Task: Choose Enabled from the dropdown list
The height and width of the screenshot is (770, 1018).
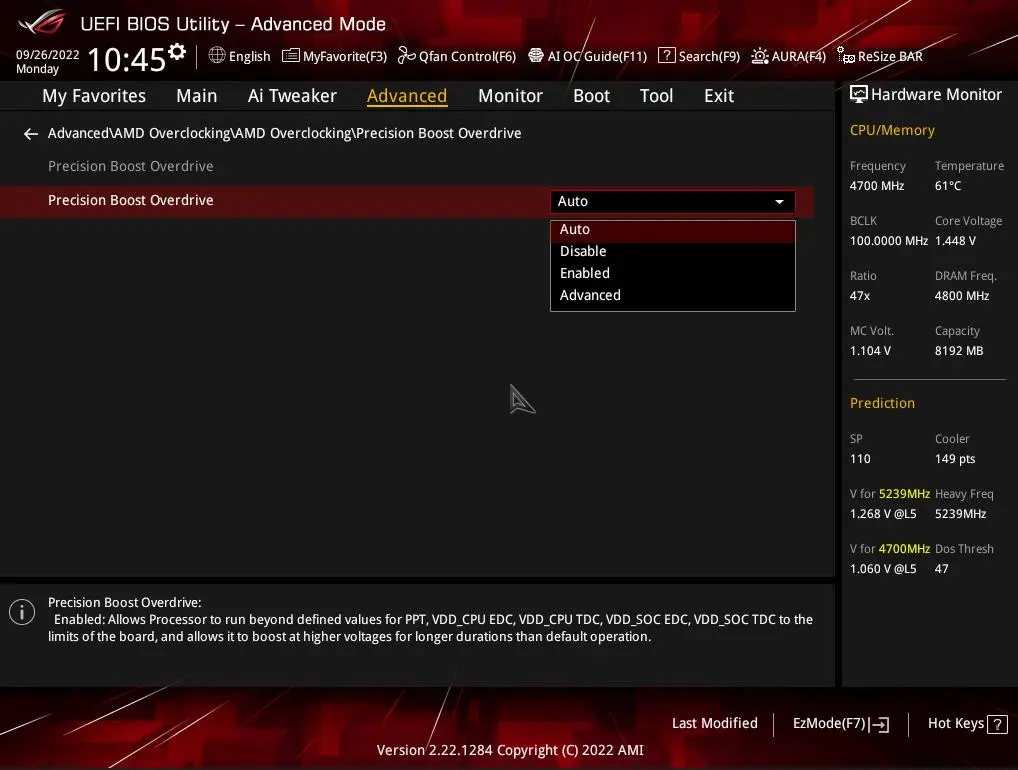Action: (x=673, y=273)
